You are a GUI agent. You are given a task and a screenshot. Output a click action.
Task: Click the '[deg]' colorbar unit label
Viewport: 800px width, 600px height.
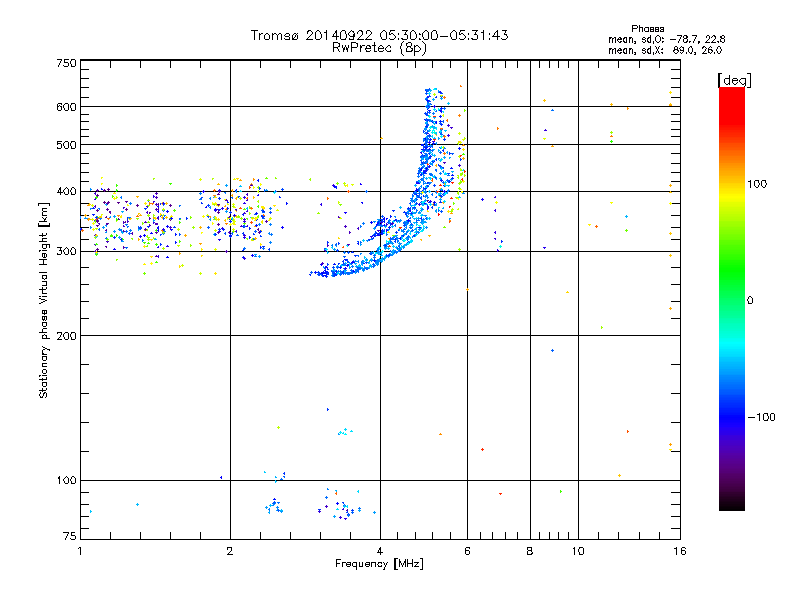[734, 80]
